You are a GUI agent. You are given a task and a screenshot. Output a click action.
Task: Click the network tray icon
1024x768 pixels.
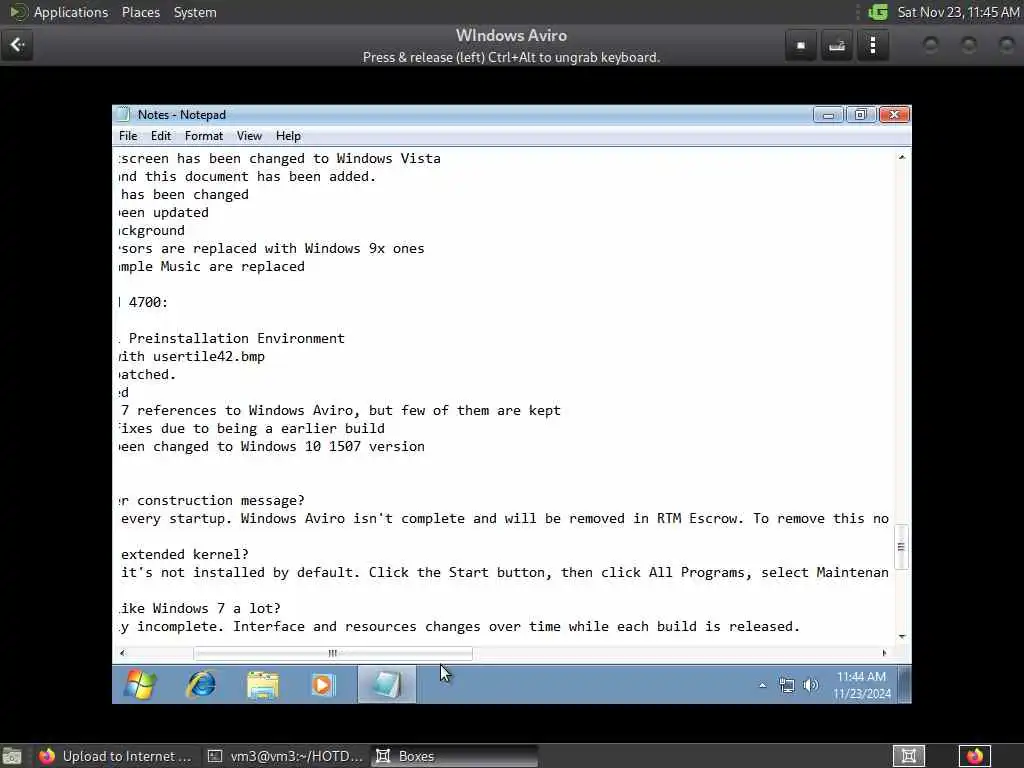click(x=787, y=685)
